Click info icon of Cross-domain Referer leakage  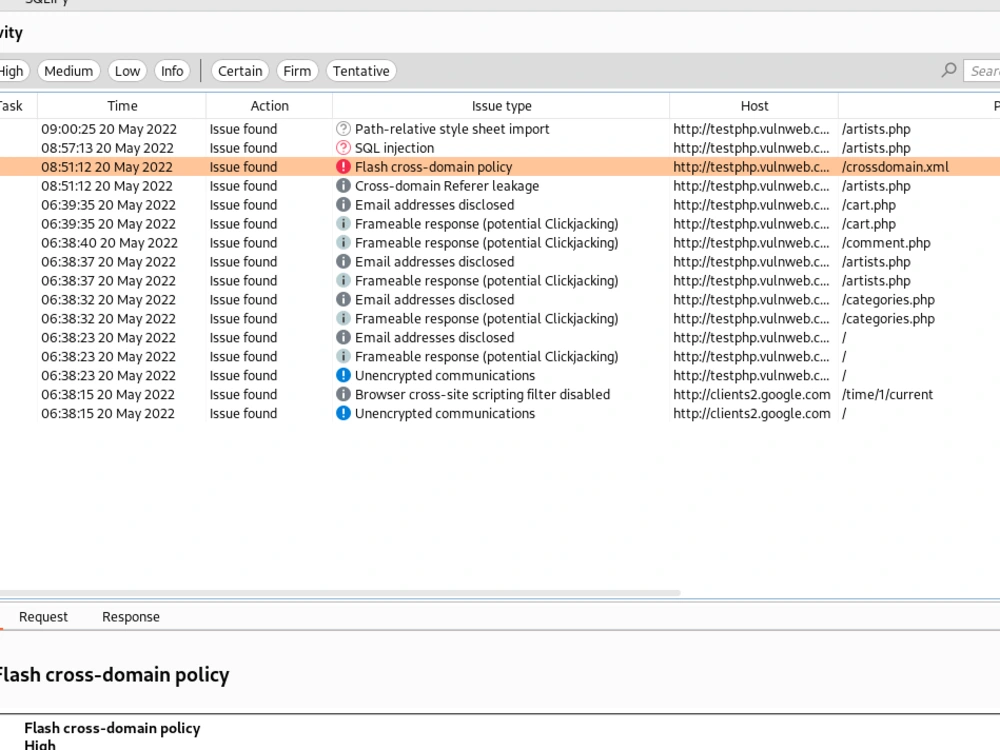(x=343, y=186)
